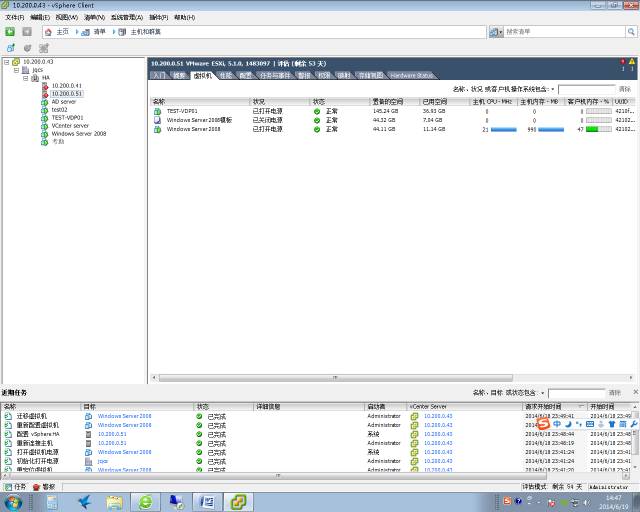Open the Inventory (清单) menu
The height and width of the screenshot is (512, 640).
tap(94, 17)
